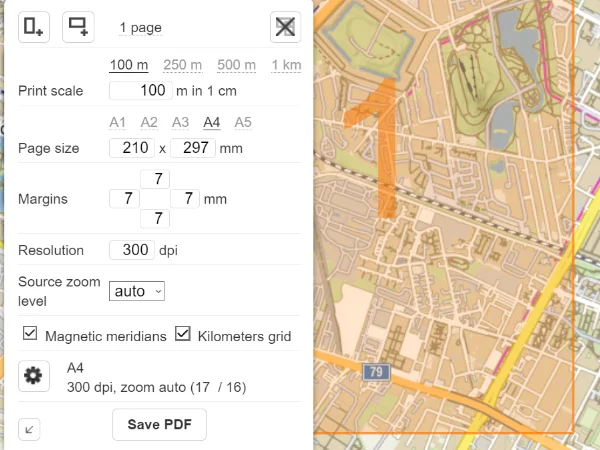Viewport: 600px width, 450px height.
Task: Click route 79 road shield on map
Action: click(x=376, y=372)
